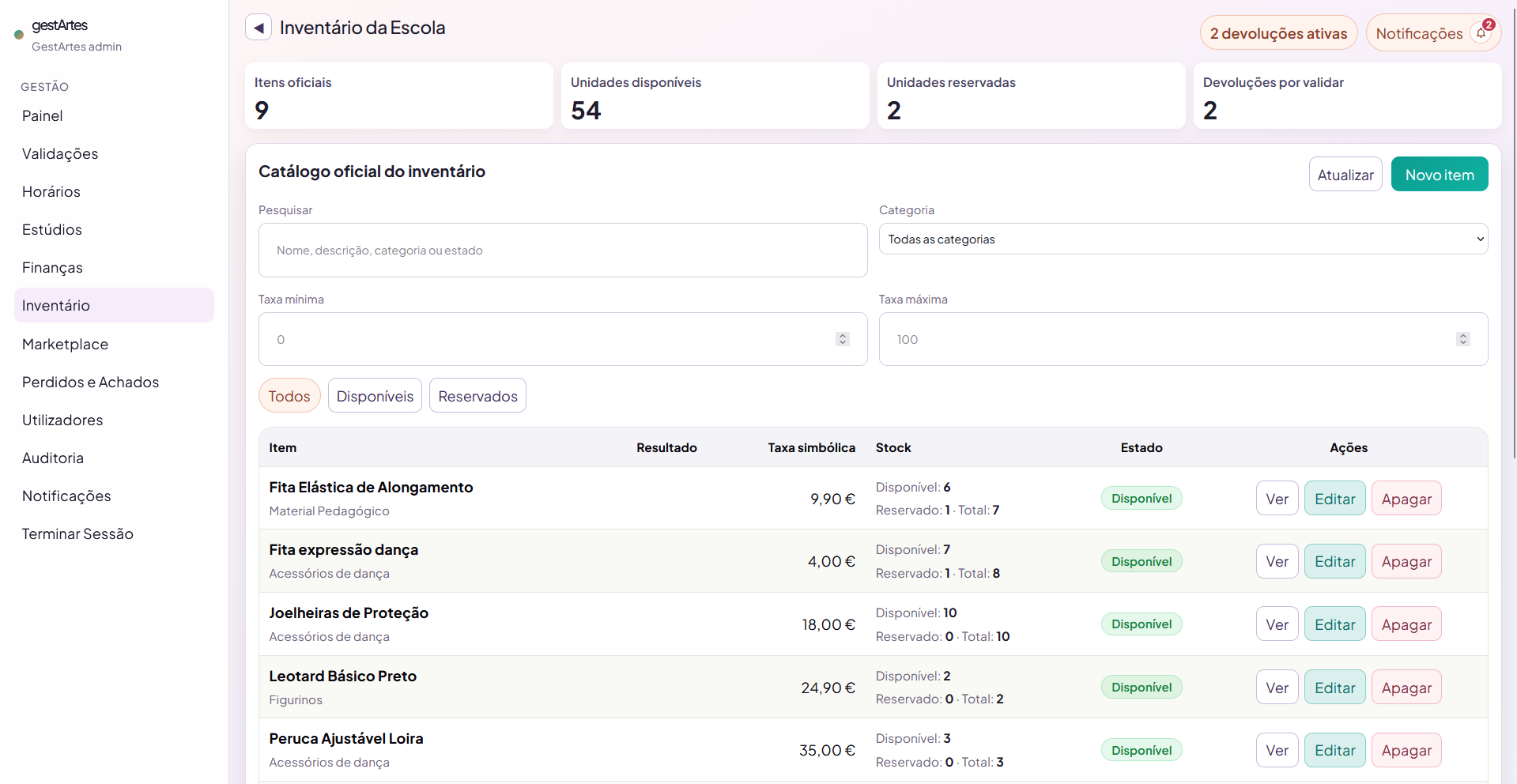Screen dimensions: 1517x784
Task: Click the Pesquisar search field
Action: point(563,250)
